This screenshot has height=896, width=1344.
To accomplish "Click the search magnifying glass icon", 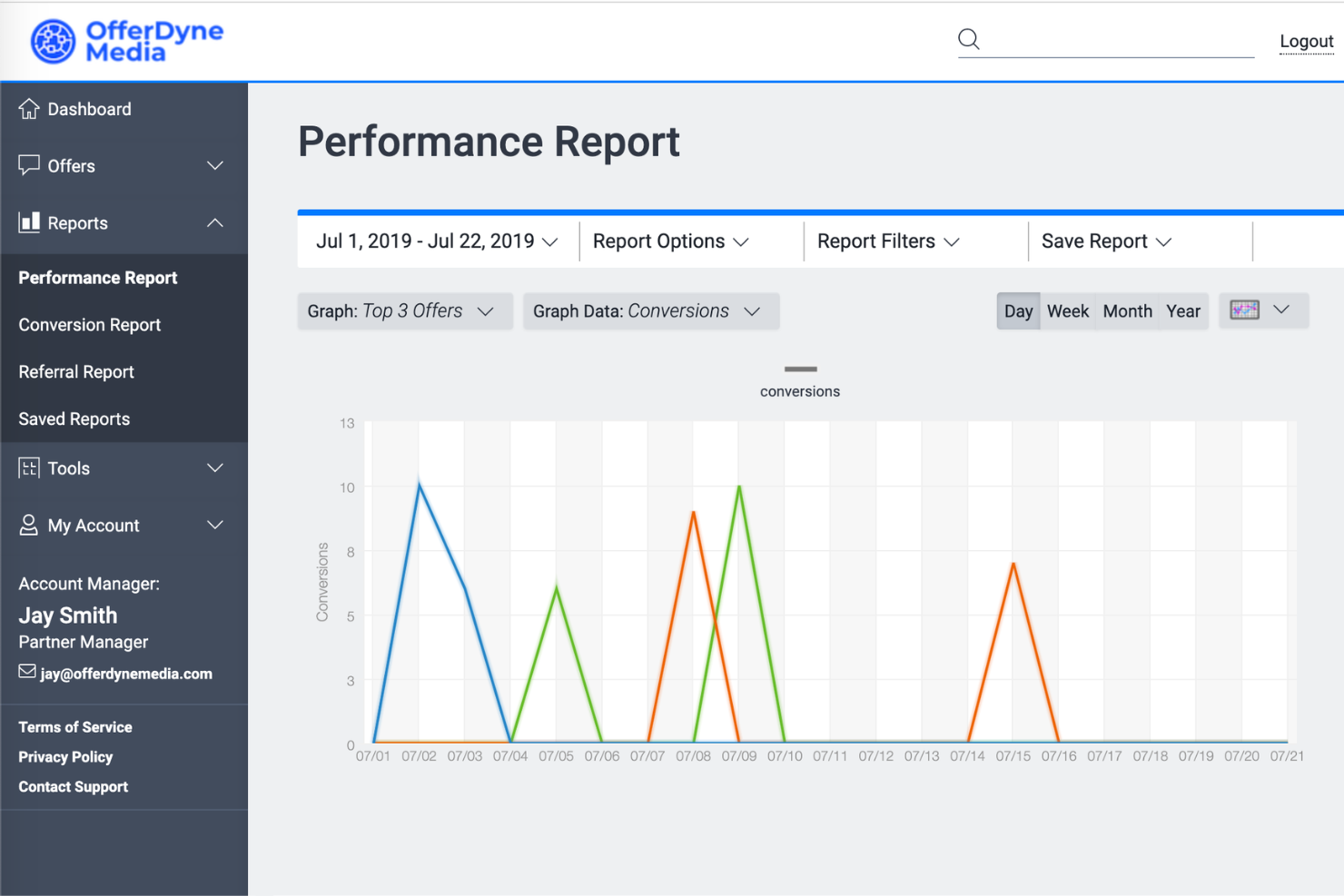I will click(968, 39).
